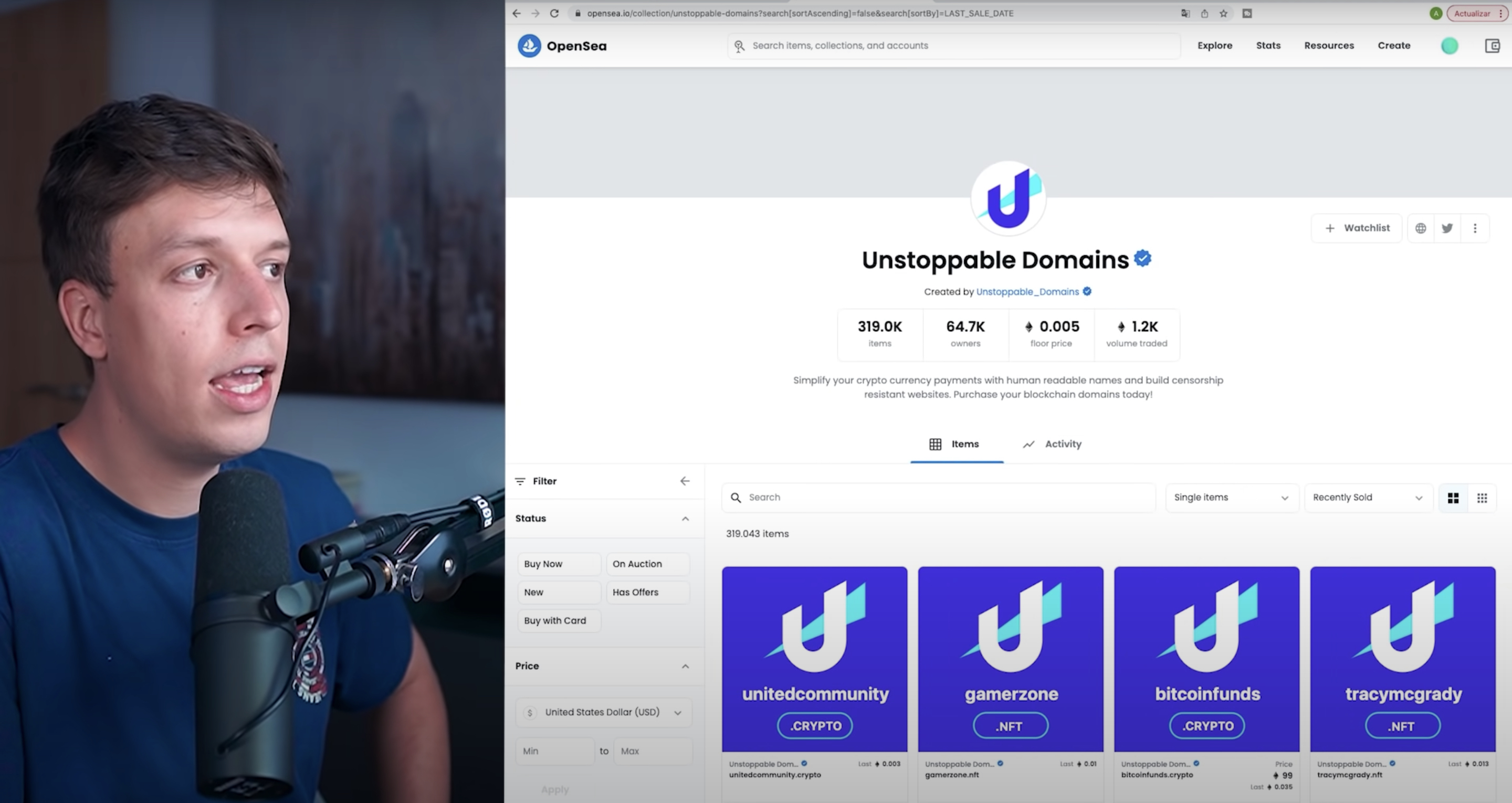Click the browser forward arrow
1512x803 pixels.
point(535,14)
